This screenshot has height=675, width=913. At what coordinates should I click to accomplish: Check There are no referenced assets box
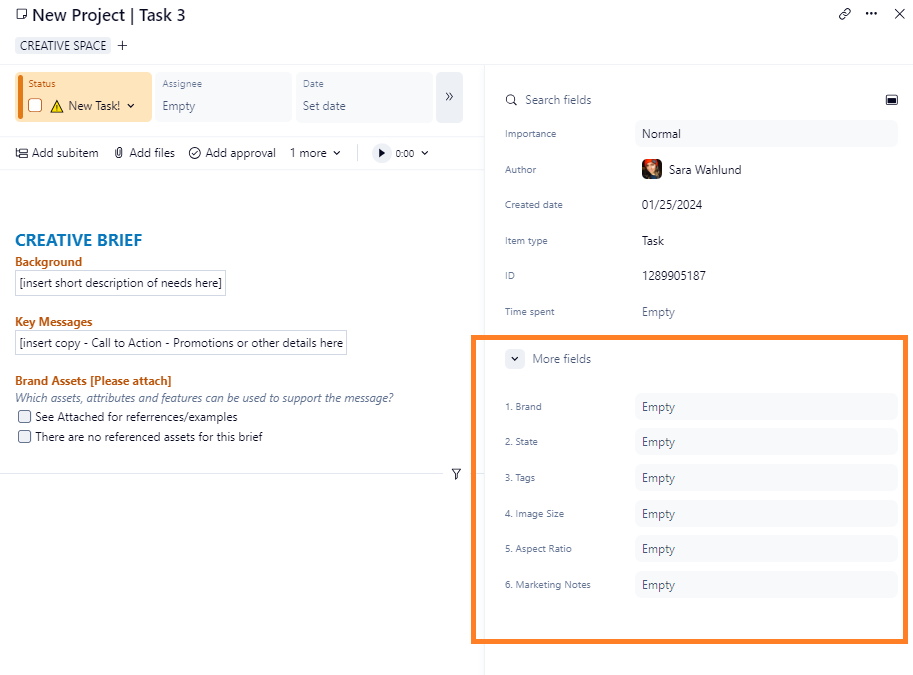25,437
